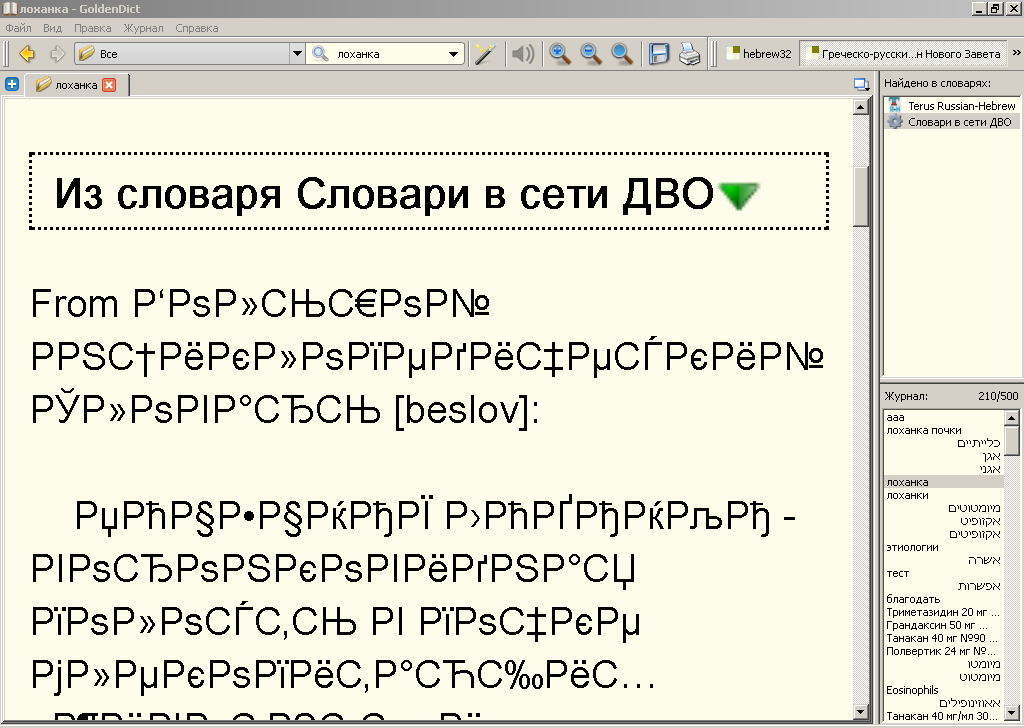Open history entry Танакан 40 мг/мл 30

(x=944, y=716)
